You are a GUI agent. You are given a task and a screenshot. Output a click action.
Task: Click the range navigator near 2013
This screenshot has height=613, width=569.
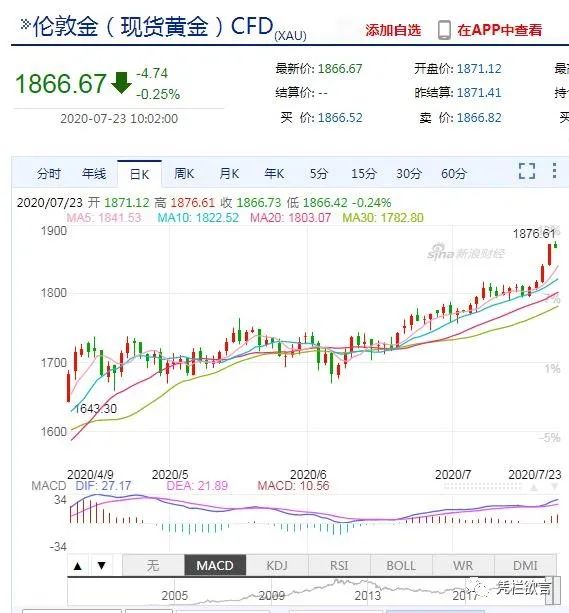tap(368, 595)
